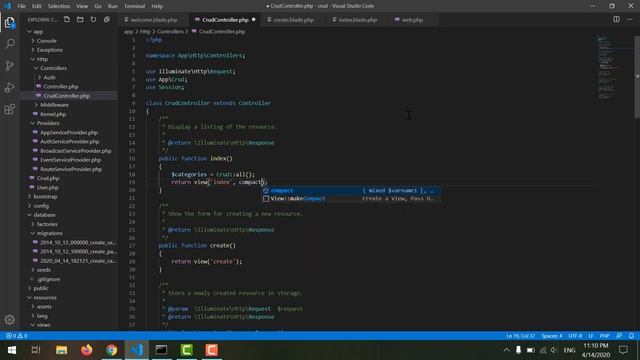This screenshot has width=640, height=360.
Task: Split the editor to the right
Action: coord(616,19)
